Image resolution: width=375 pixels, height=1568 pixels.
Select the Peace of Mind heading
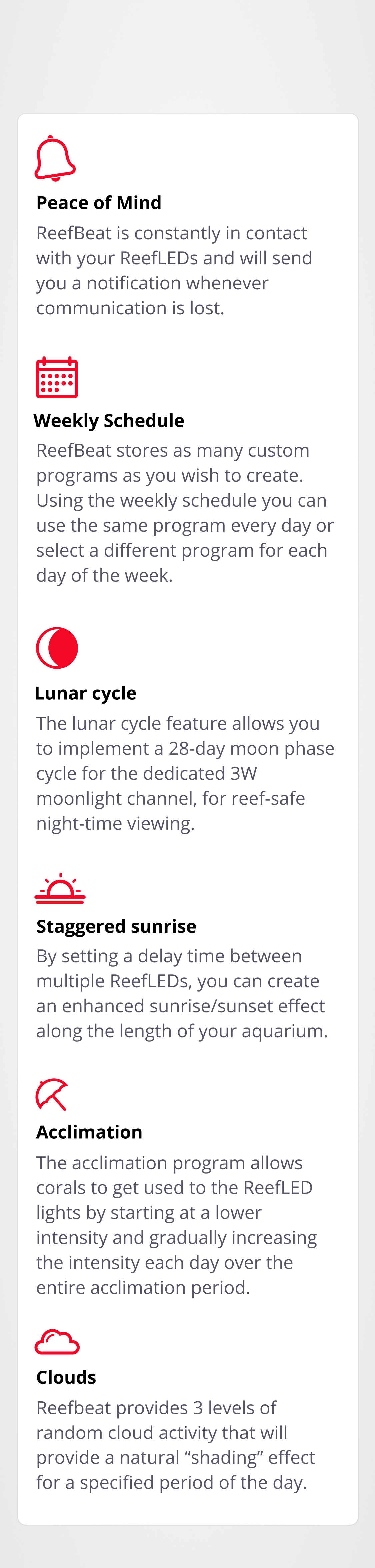click(99, 203)
